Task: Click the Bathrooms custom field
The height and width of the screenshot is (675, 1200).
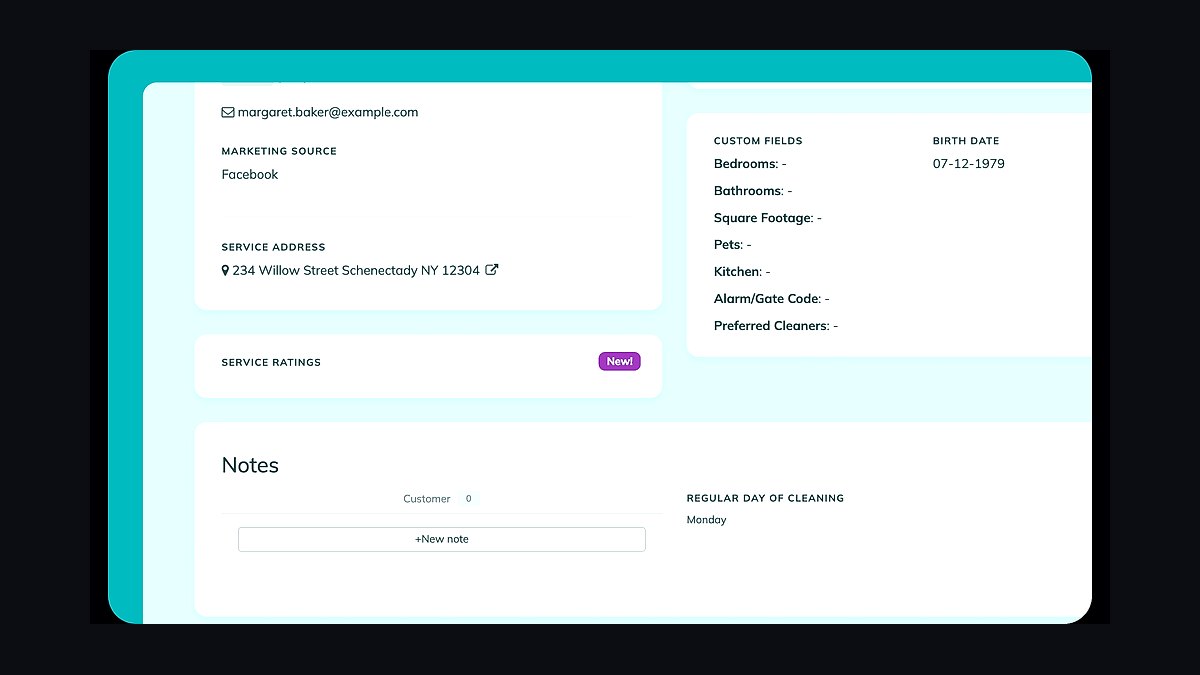Action: pyautogui.click(x=753, y=191)
